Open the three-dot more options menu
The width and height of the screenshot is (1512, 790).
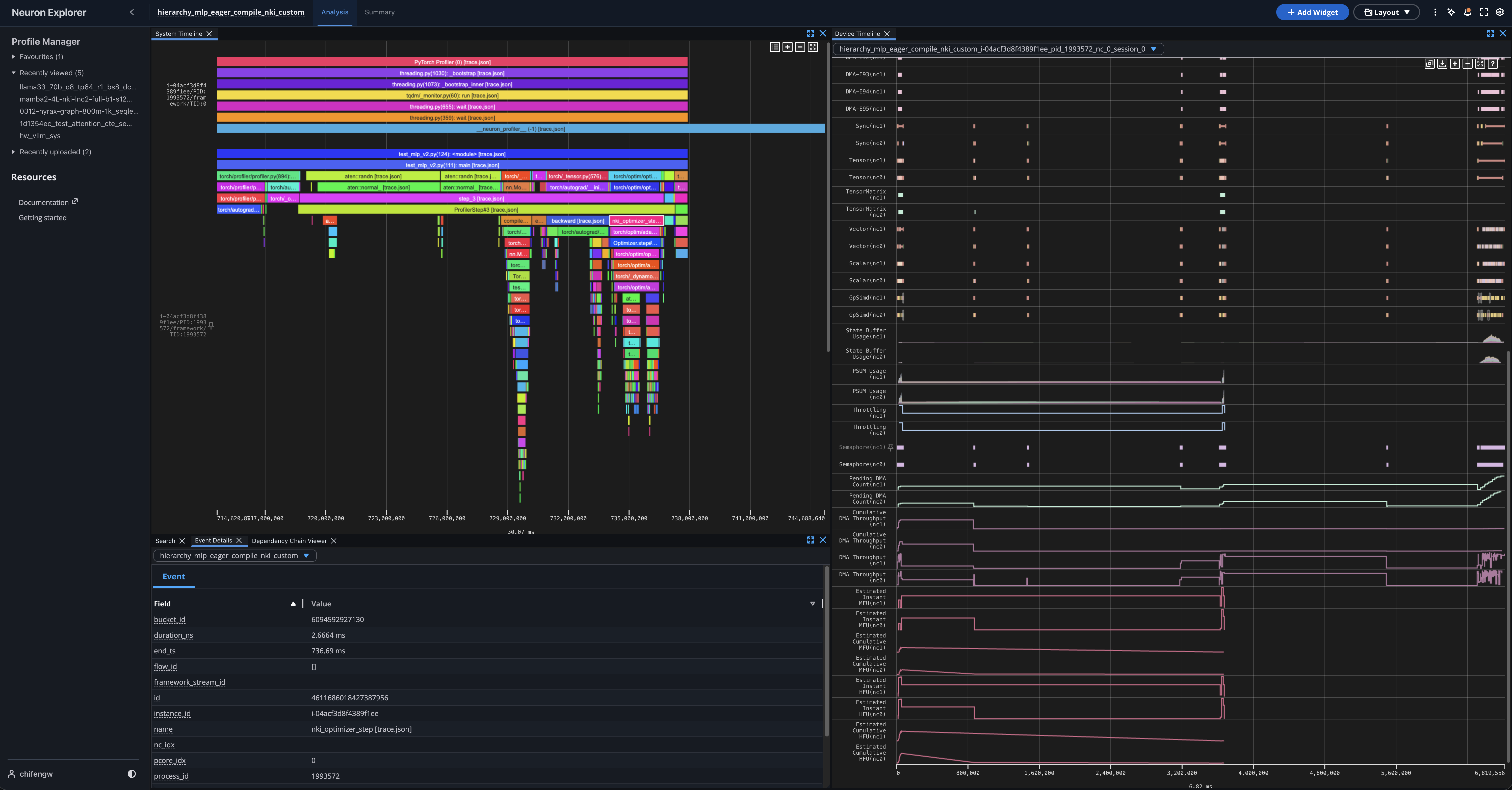(1435, 12)
